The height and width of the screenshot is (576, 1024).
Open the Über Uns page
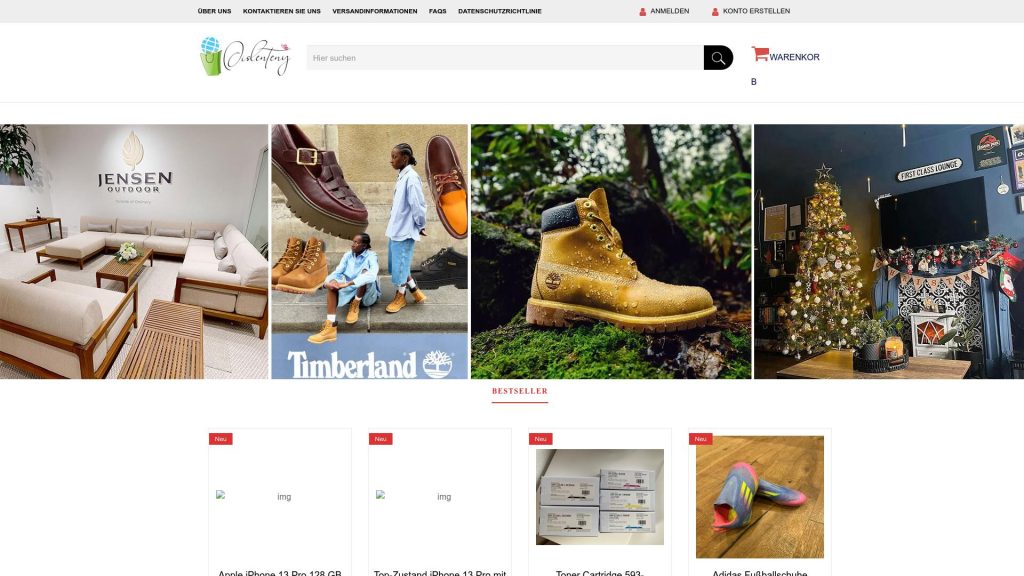pos(214,11)
